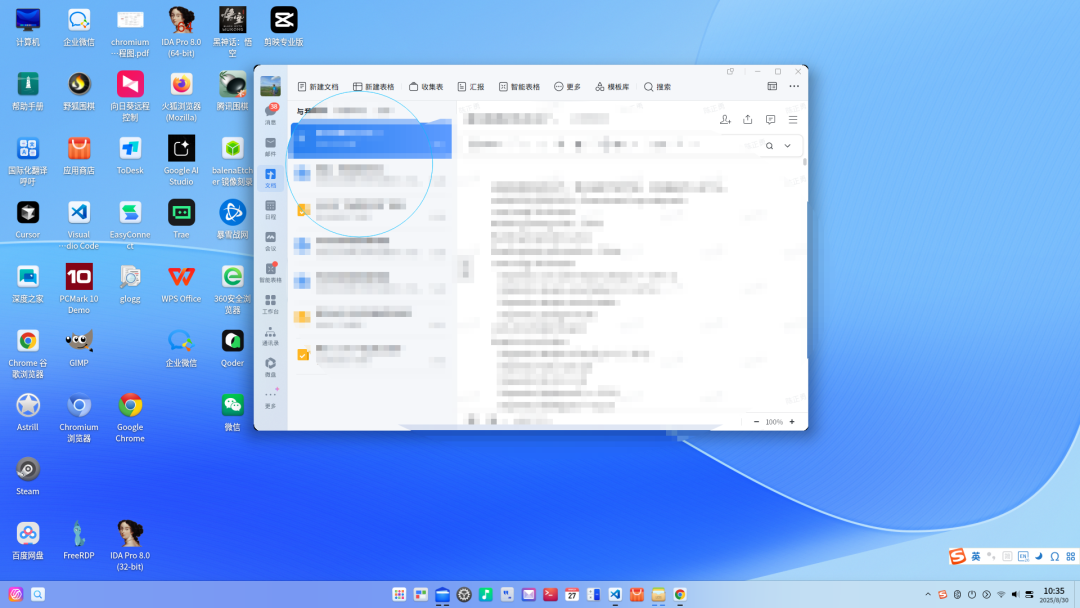Open the Visual Studio Code desktop icon
This screenshot has width=1080, height=608.
79,224
